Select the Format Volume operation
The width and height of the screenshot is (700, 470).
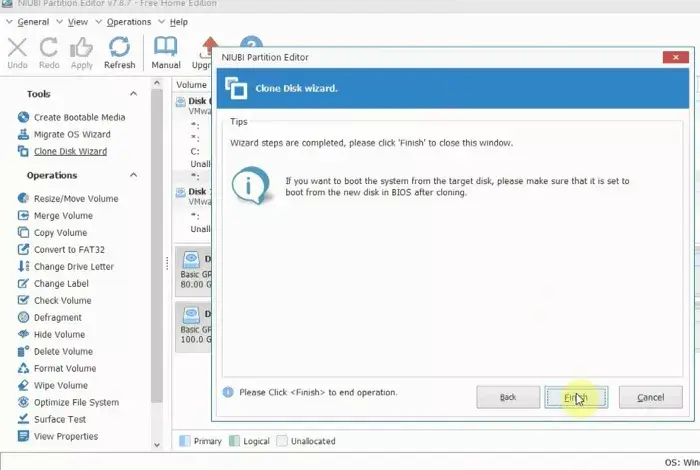tap(64, 368)
